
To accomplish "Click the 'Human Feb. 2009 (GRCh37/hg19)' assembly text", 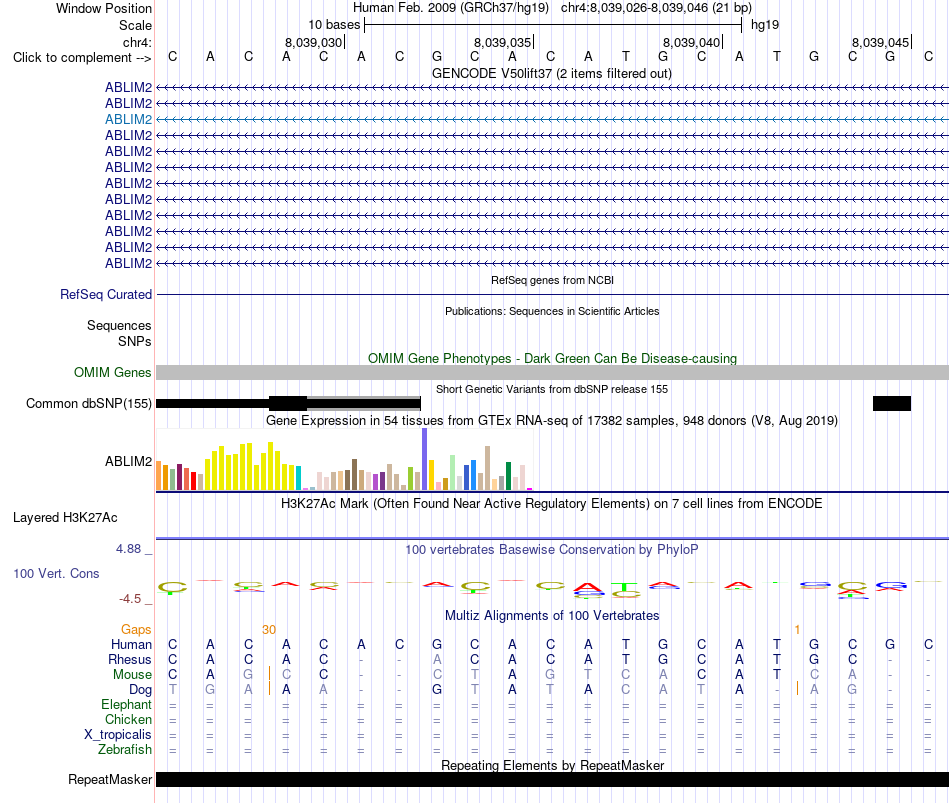I will 451,8.
